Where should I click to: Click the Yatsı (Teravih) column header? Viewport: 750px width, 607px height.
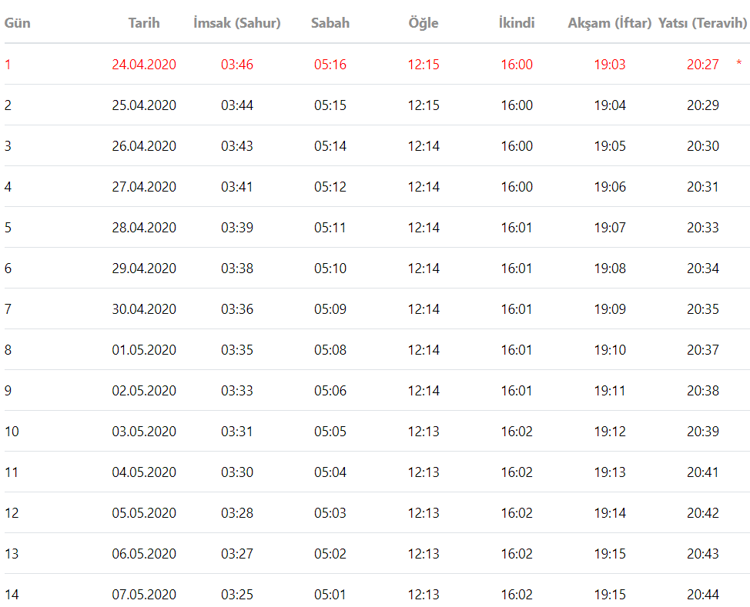(x=703, y=23)
